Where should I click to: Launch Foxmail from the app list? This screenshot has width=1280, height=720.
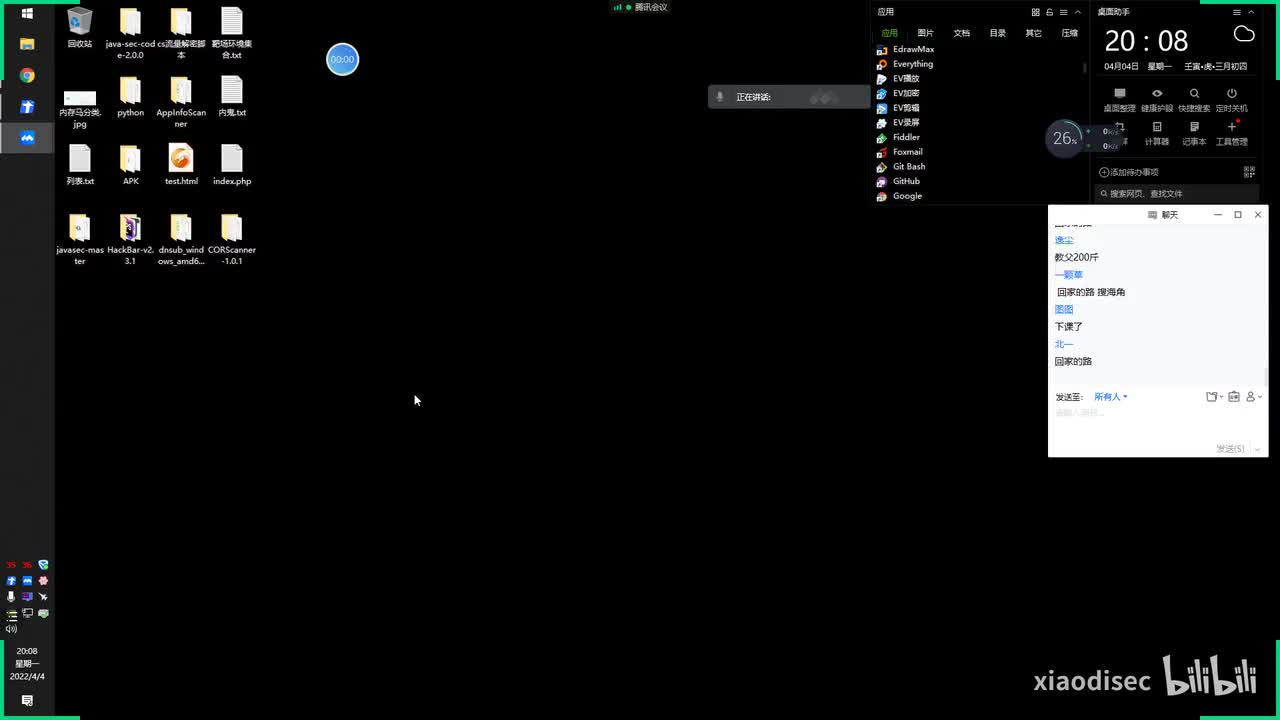(x=899, y=152)
